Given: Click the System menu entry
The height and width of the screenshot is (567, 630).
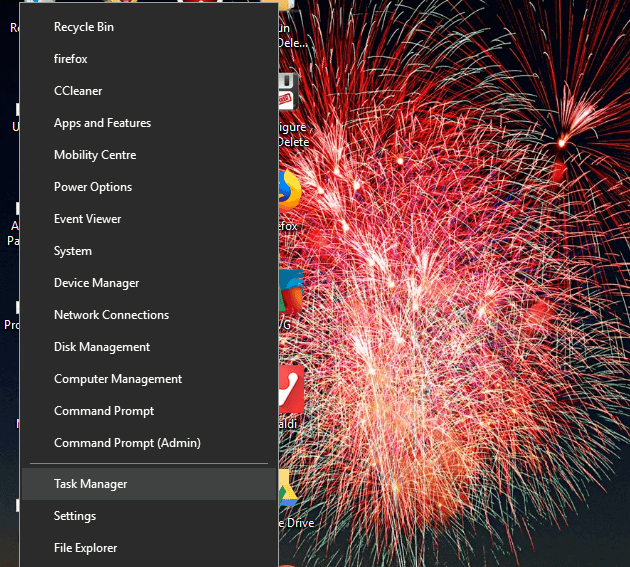Looking at the screenshot, I should click(x=149, y=251).
